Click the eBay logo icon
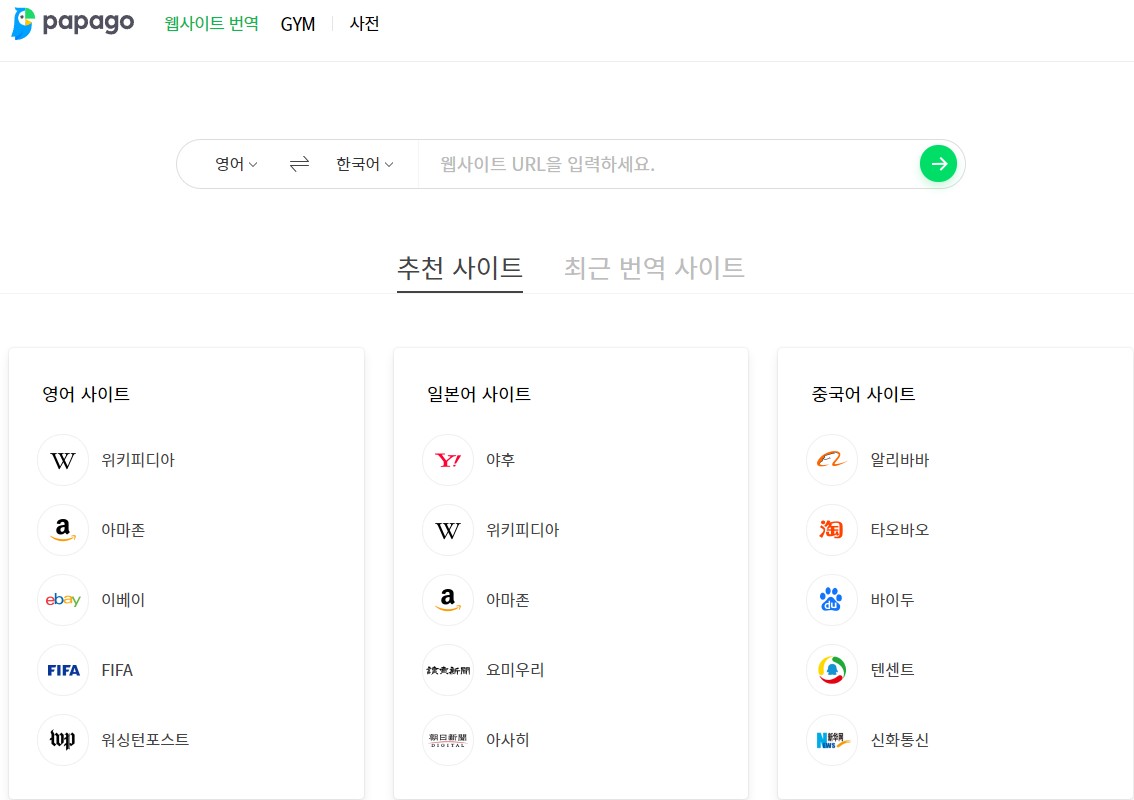This screenshot has width=1134, height=800. click(63, 600)
